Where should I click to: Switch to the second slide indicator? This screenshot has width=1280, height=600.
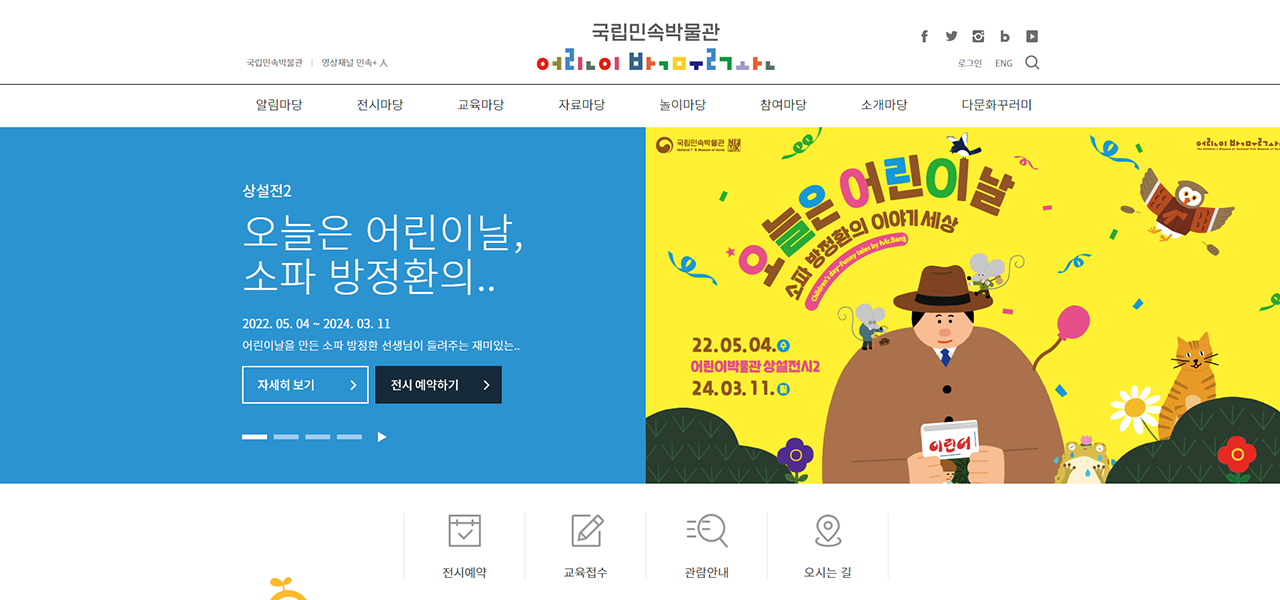286,437
